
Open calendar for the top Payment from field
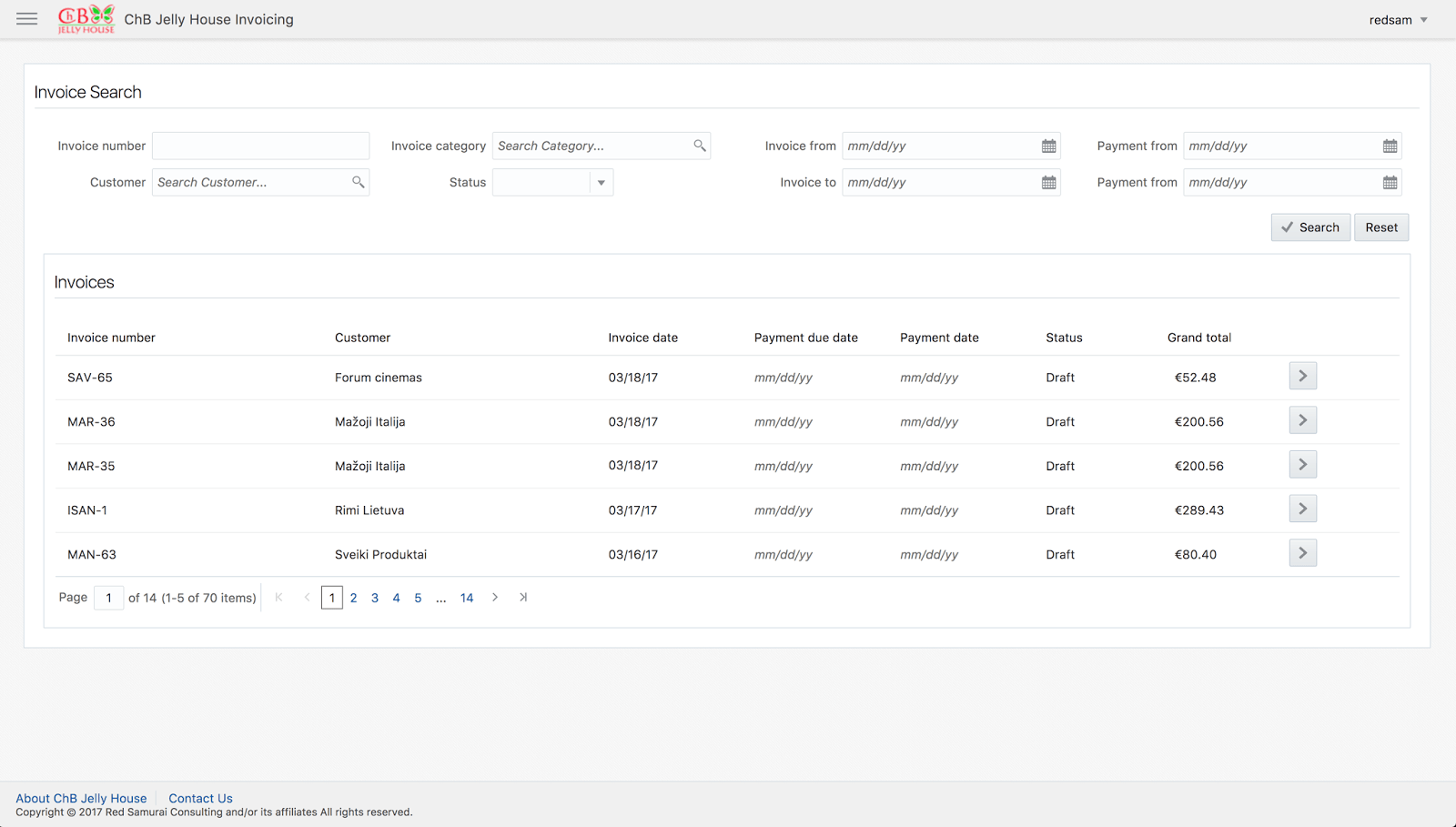[x=1390, y=146]
